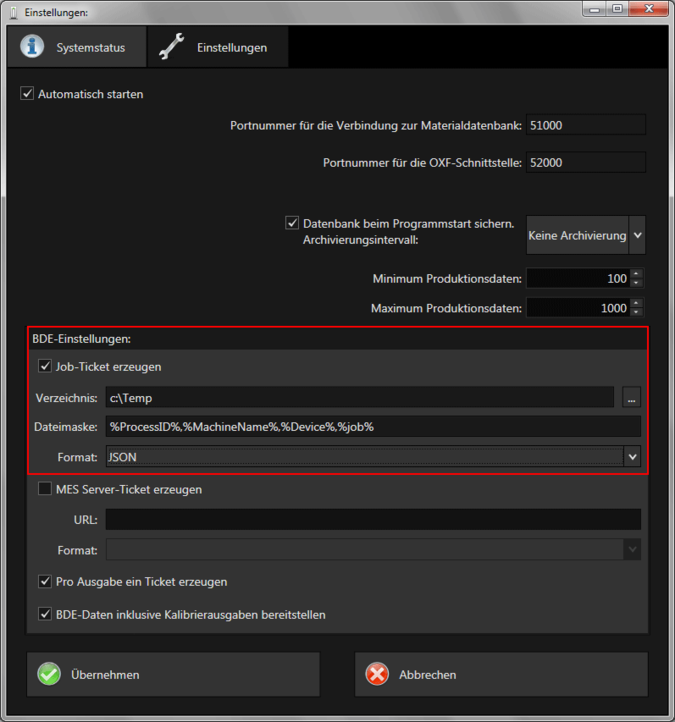Click the Minimum Produktionsdaten value field
The width and height of the screenshot is (675, 722).
point(578,279)
